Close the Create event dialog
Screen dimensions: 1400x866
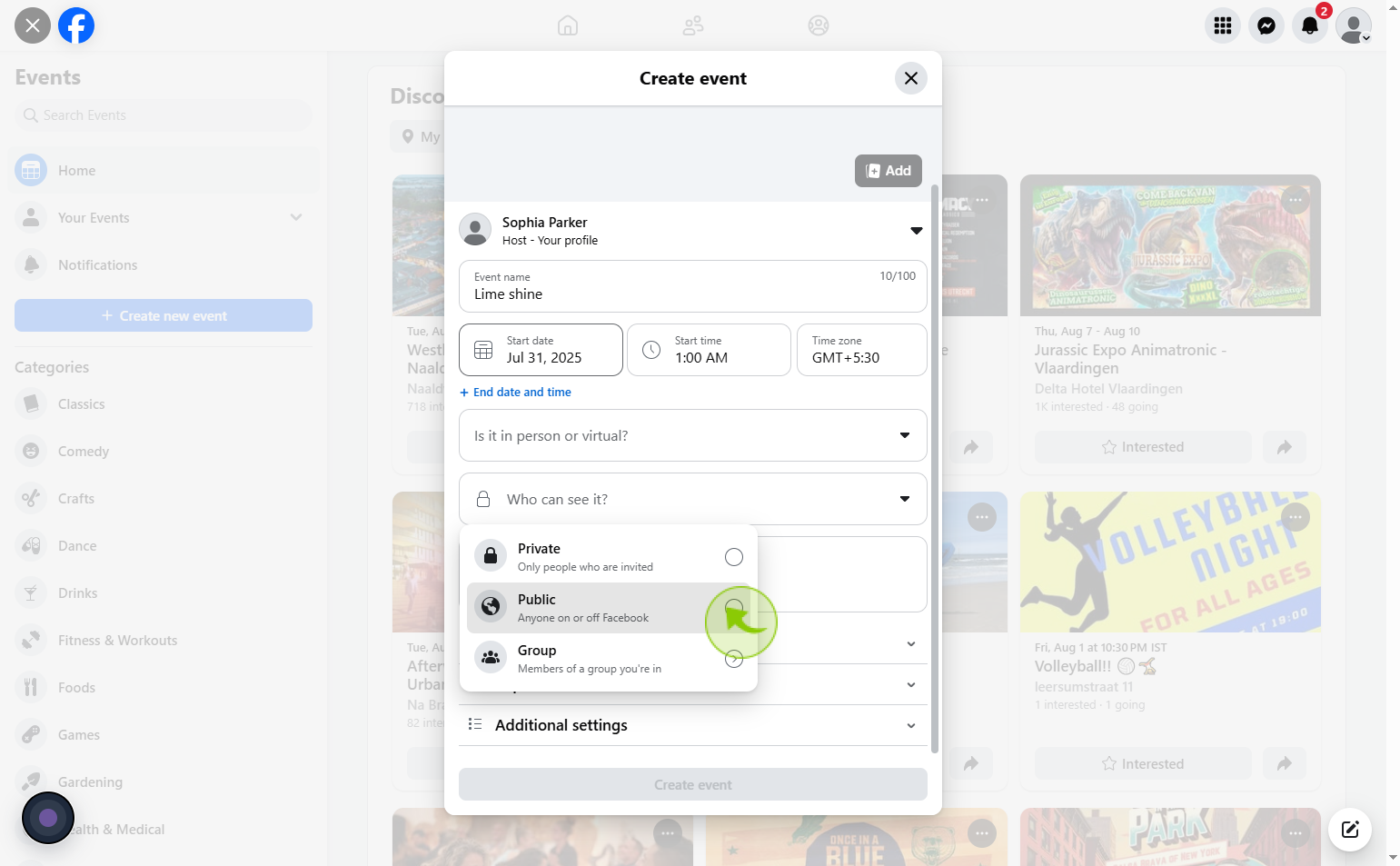pos(911,78)
